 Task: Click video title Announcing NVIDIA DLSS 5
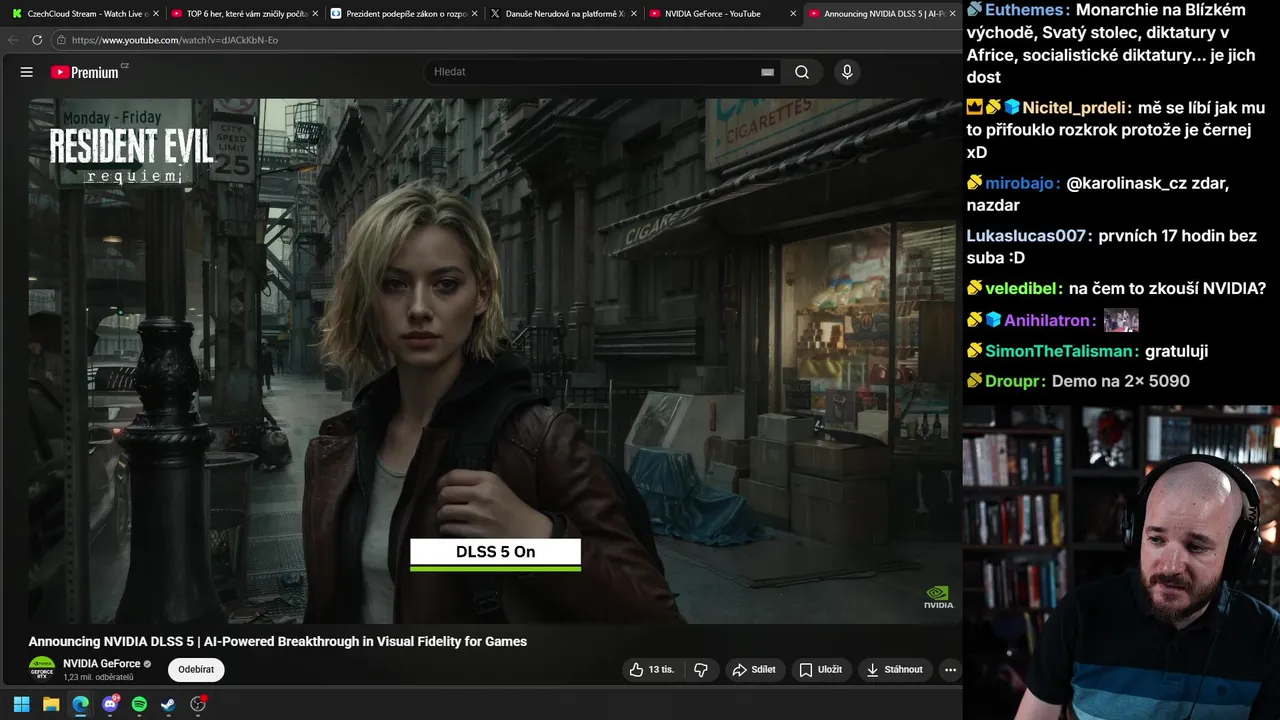[x=277, y=641]
